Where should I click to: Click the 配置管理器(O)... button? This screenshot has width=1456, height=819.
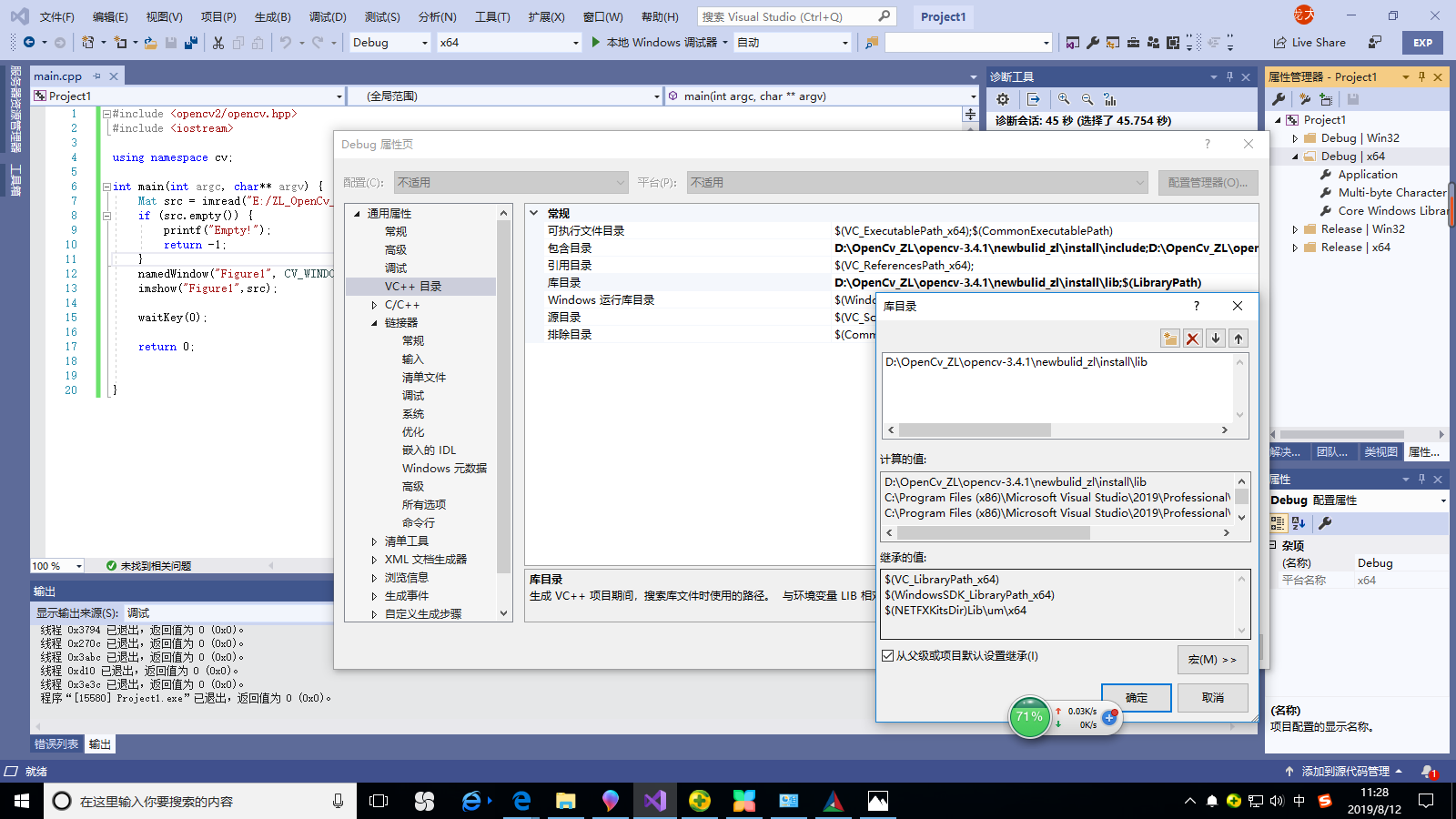click(1208, 183)
